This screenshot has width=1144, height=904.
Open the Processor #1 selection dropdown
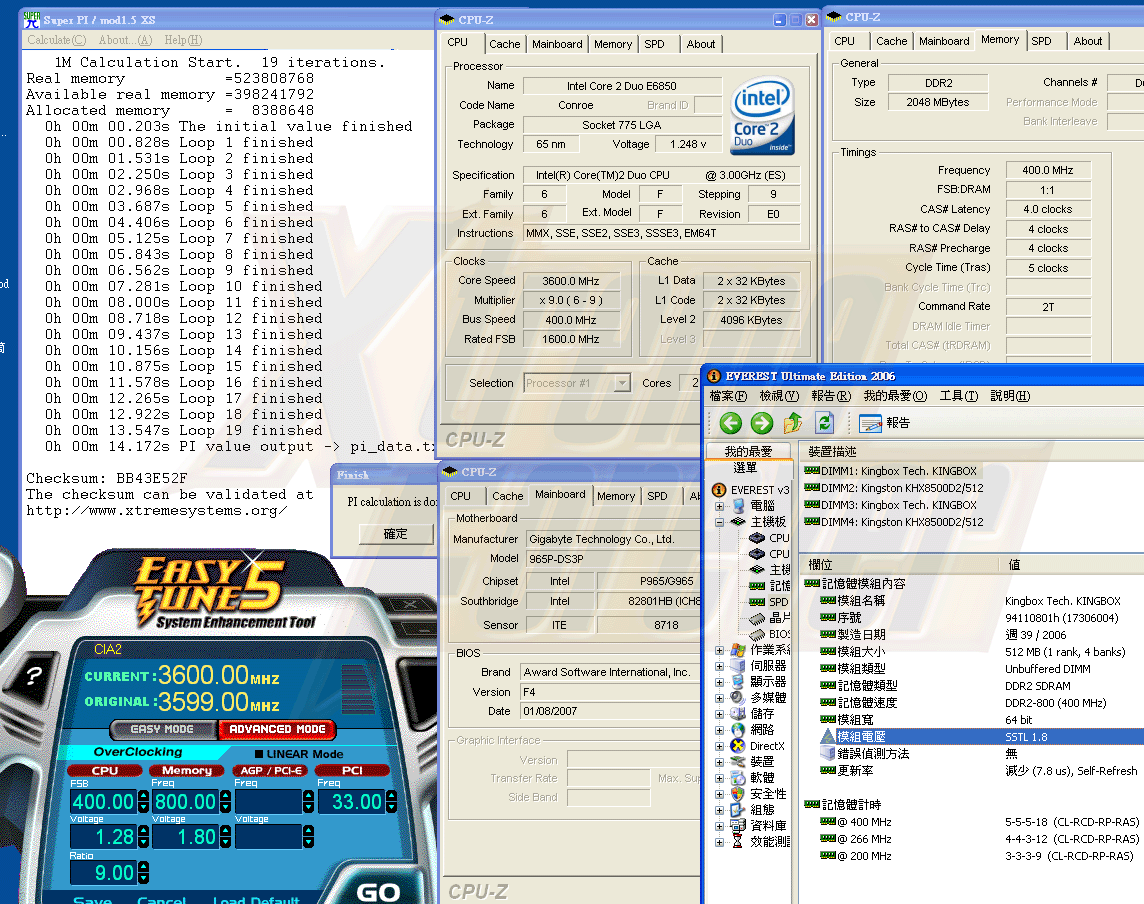coord(622,383)
